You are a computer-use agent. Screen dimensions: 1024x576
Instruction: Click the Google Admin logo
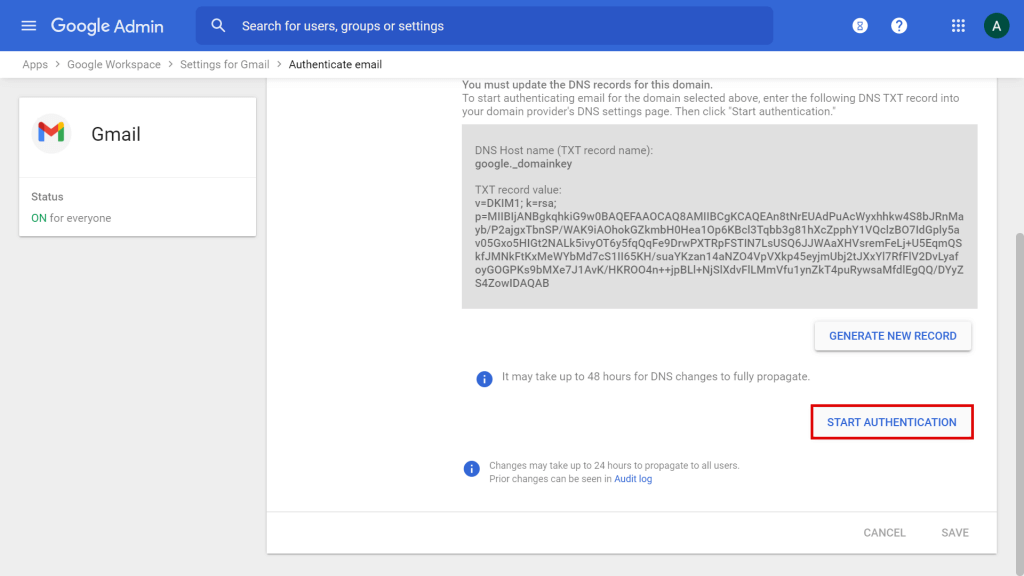click(x=107, y=26)
